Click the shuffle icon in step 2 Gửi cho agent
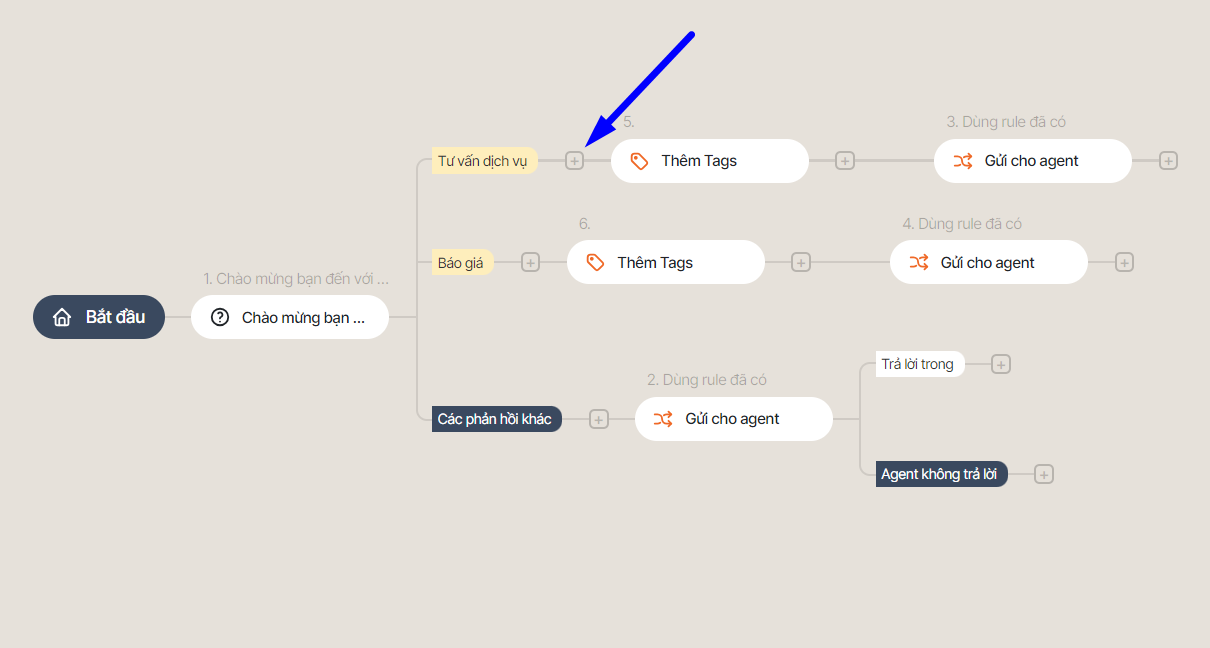 click(x=663, y=419)
